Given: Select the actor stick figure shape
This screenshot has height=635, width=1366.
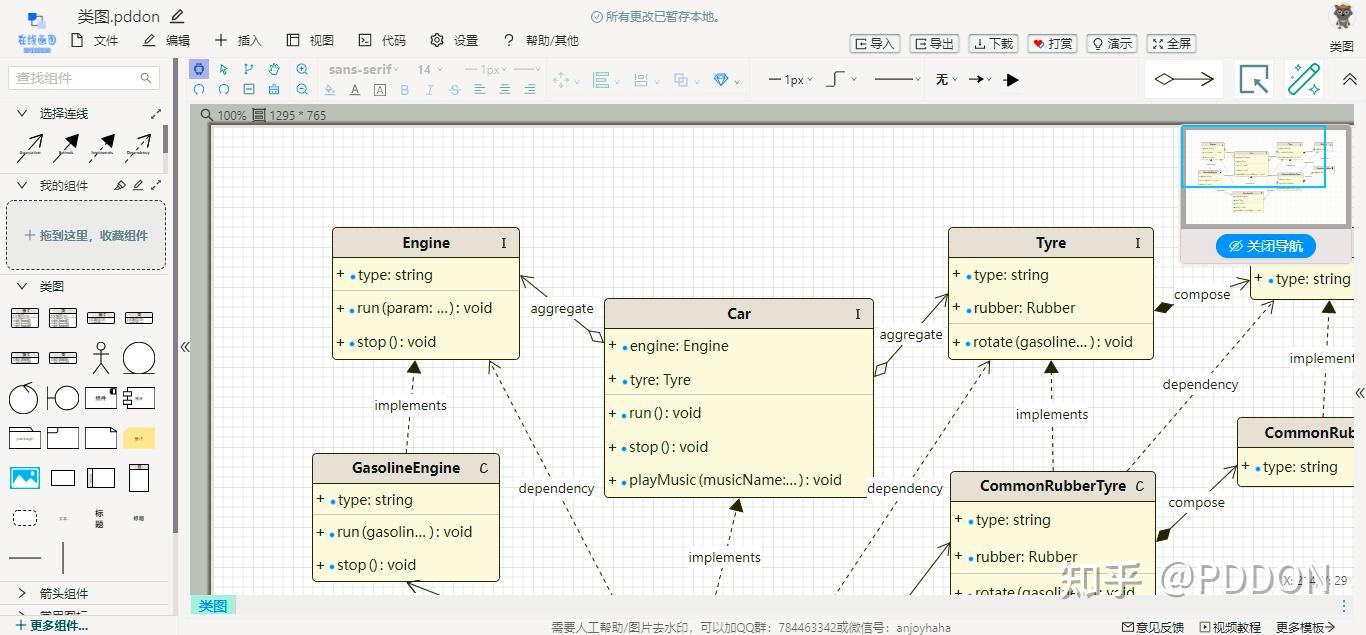Looking at the screenshot, I should [100, 357].
